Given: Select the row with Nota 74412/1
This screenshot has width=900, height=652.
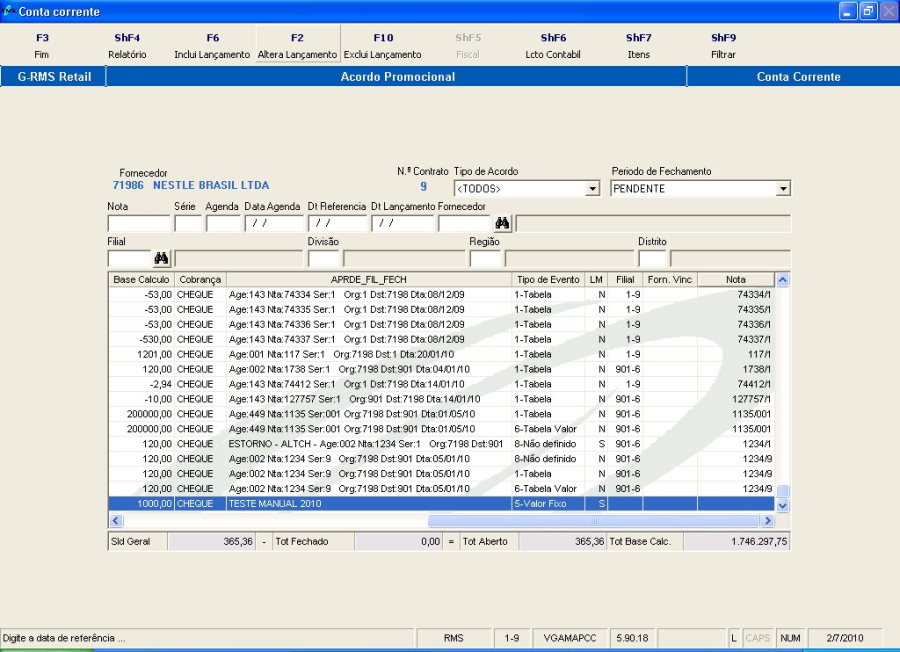Looking at the screenshot, I should 441,384.
